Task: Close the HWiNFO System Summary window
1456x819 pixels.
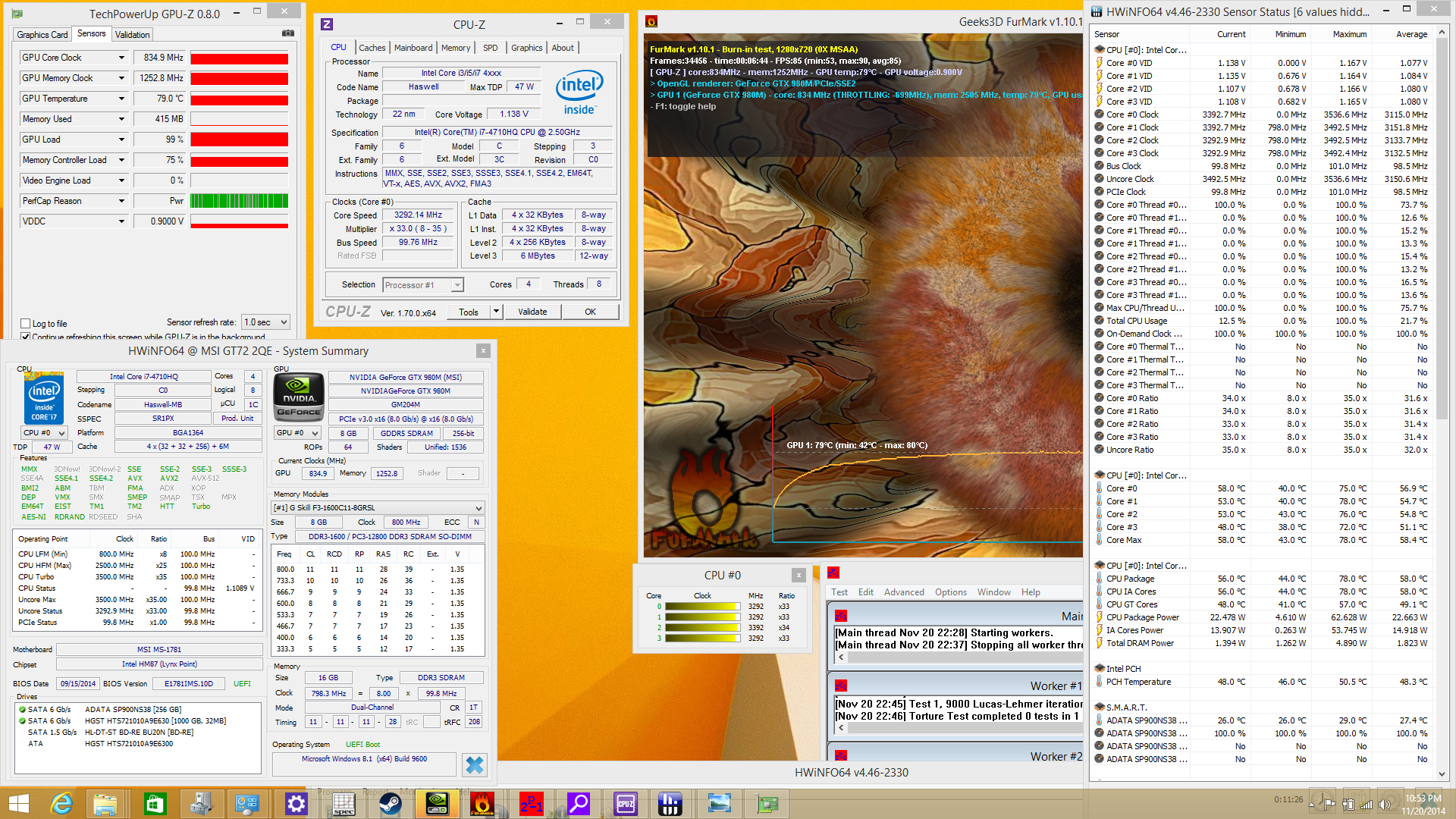Action: click(482, 350)
